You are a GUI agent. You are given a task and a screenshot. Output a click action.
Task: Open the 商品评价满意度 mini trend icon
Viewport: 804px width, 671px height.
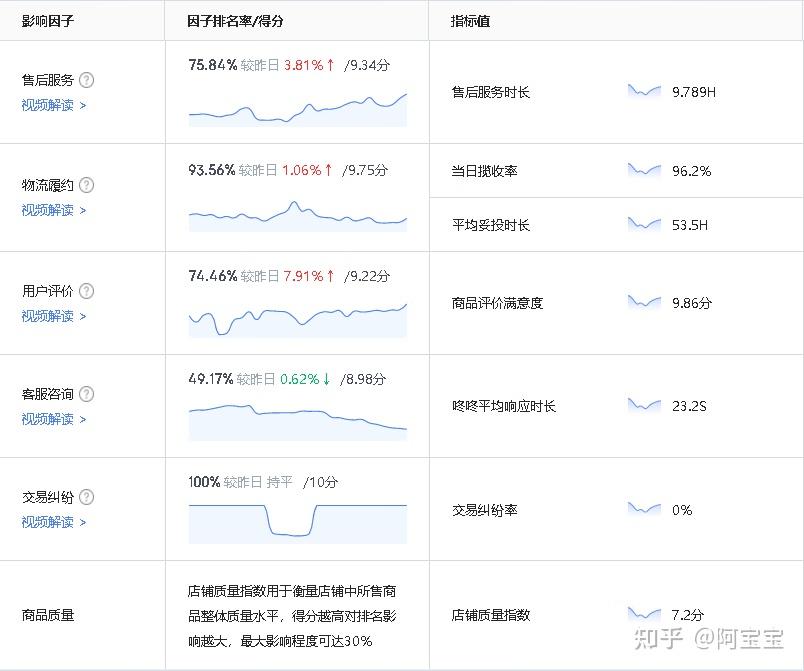[644, 301]
